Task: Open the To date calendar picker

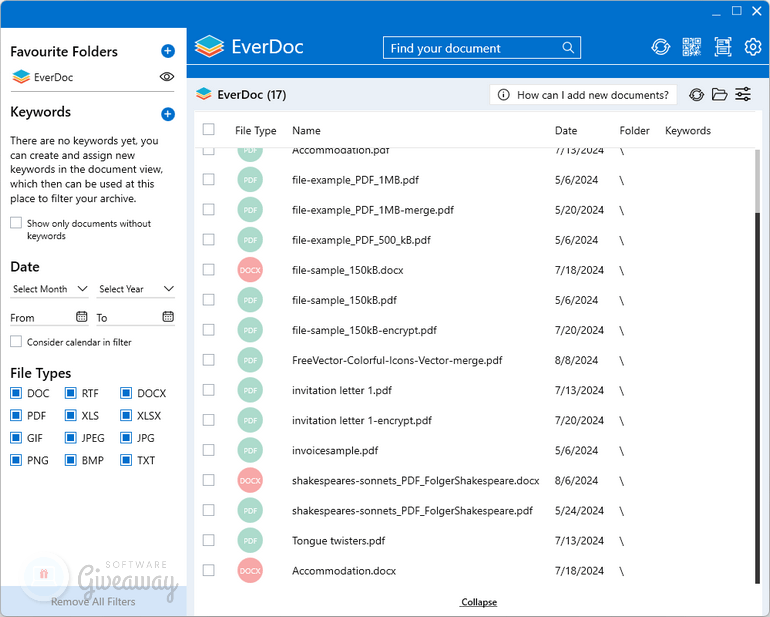Action: tap(168, 316)
